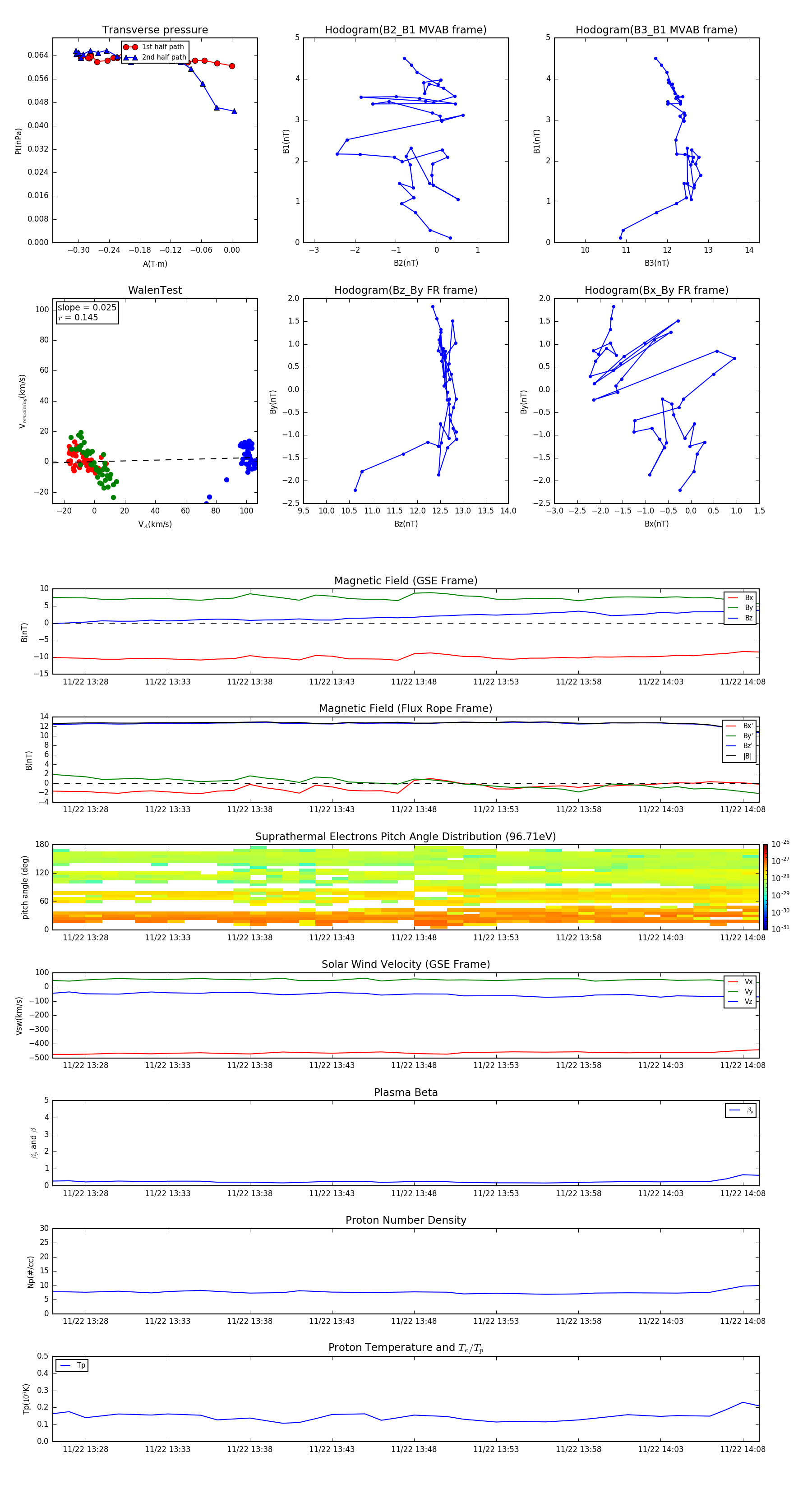This screenshot has height=1489, width=812.
Task: Select the '1st half path' legend entry
Action: [x=154, y=47]
